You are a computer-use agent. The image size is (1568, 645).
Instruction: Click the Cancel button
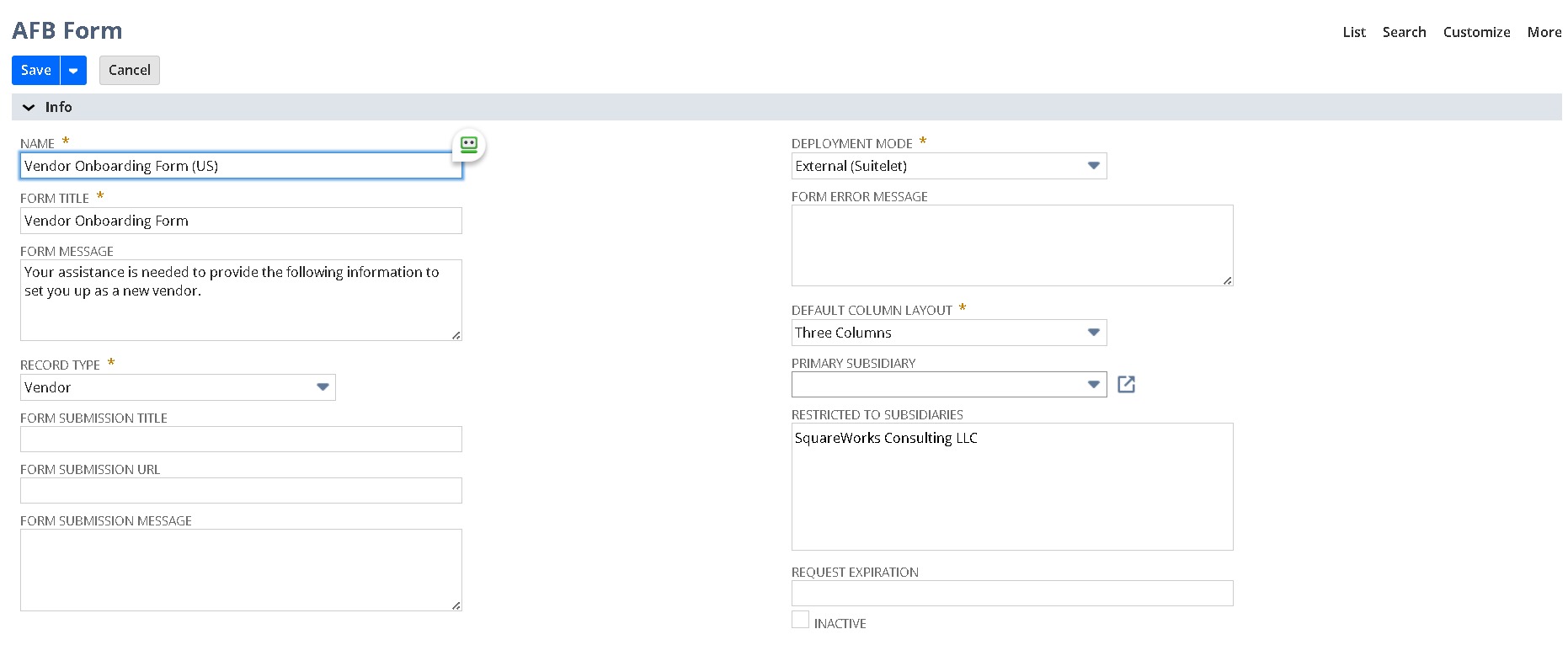(129, 71)
